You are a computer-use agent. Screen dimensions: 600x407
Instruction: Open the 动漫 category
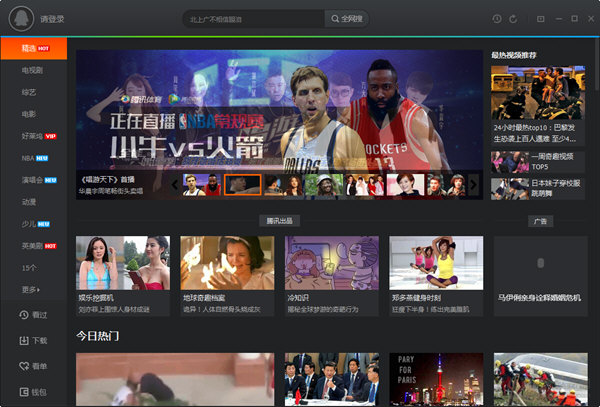pos(29,202)
